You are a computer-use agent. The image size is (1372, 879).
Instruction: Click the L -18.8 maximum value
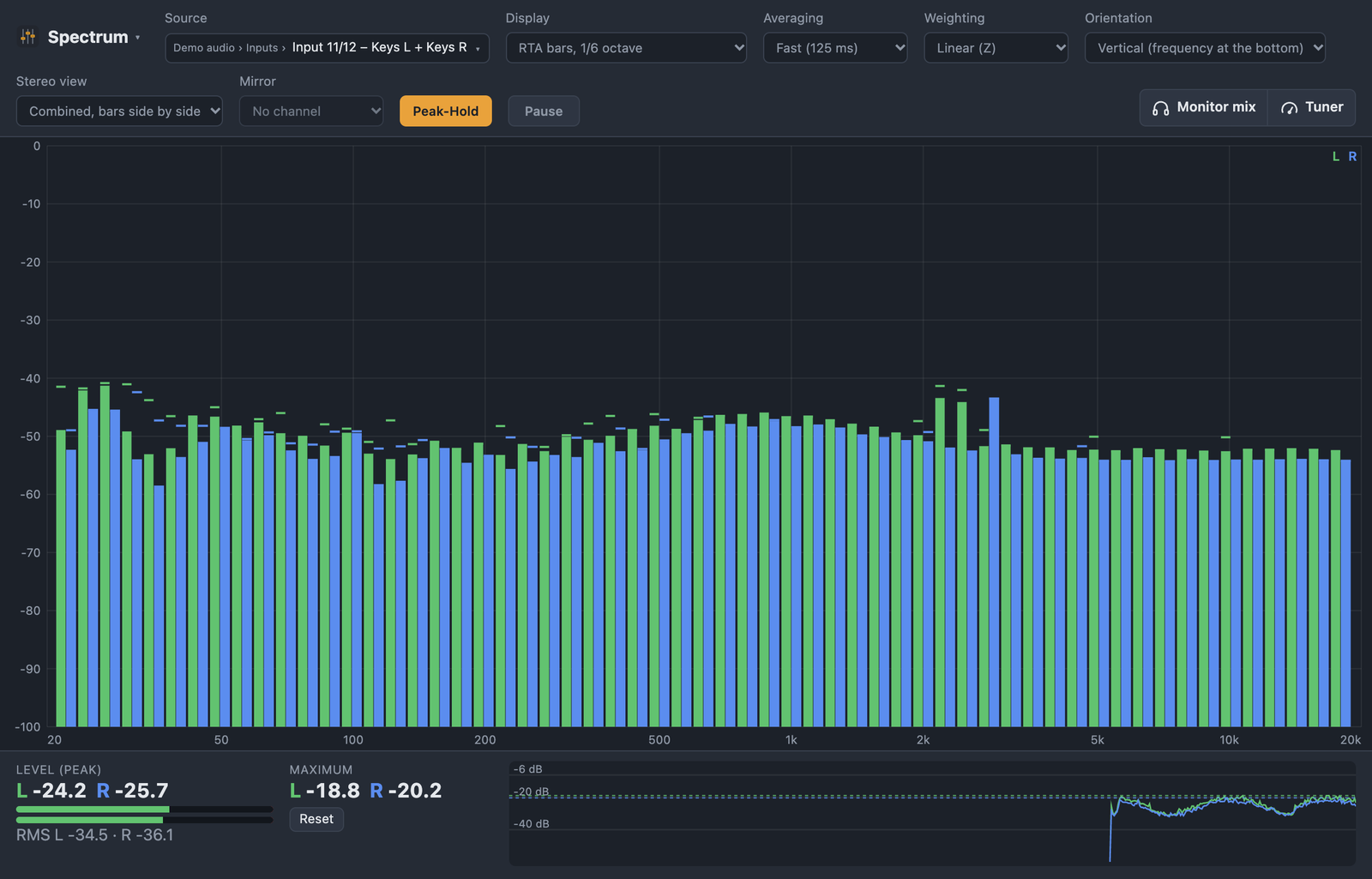coord(325,791)
